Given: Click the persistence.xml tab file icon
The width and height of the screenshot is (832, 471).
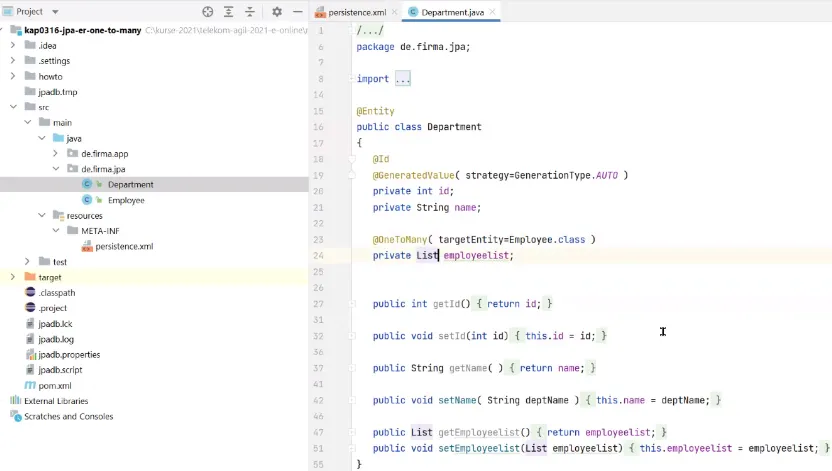Looking at the screenshot, I should pyautogui.click(x=319, y=12).
